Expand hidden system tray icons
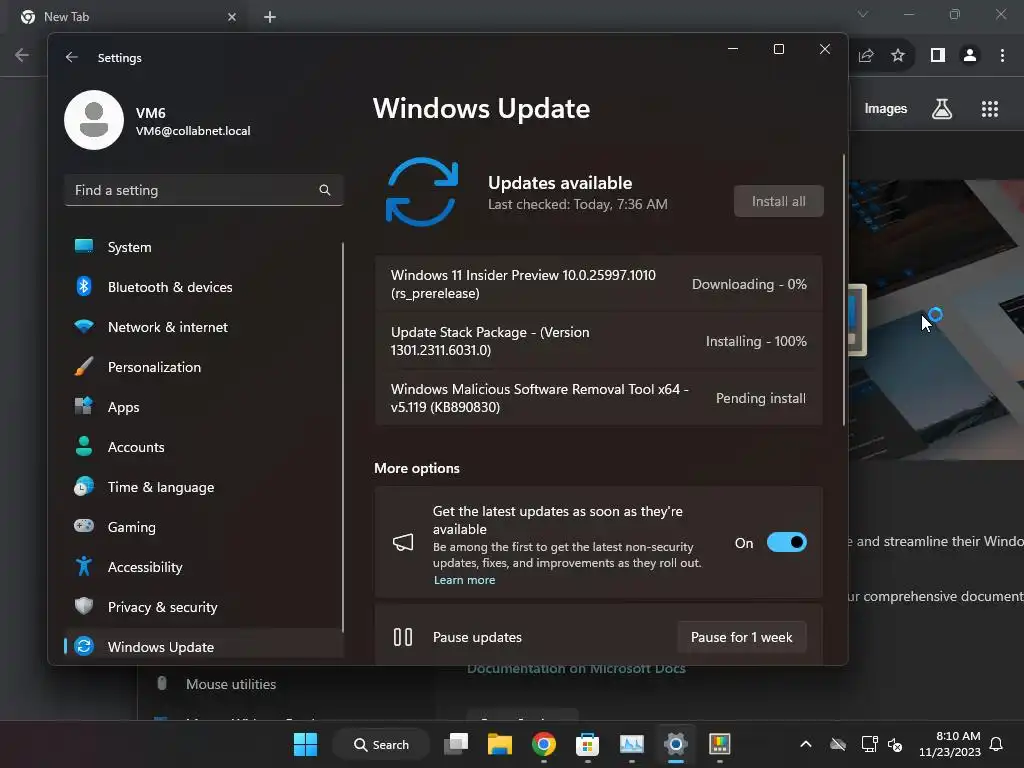Viewport: 1024px width, 768px height. (x=806, y=744)
